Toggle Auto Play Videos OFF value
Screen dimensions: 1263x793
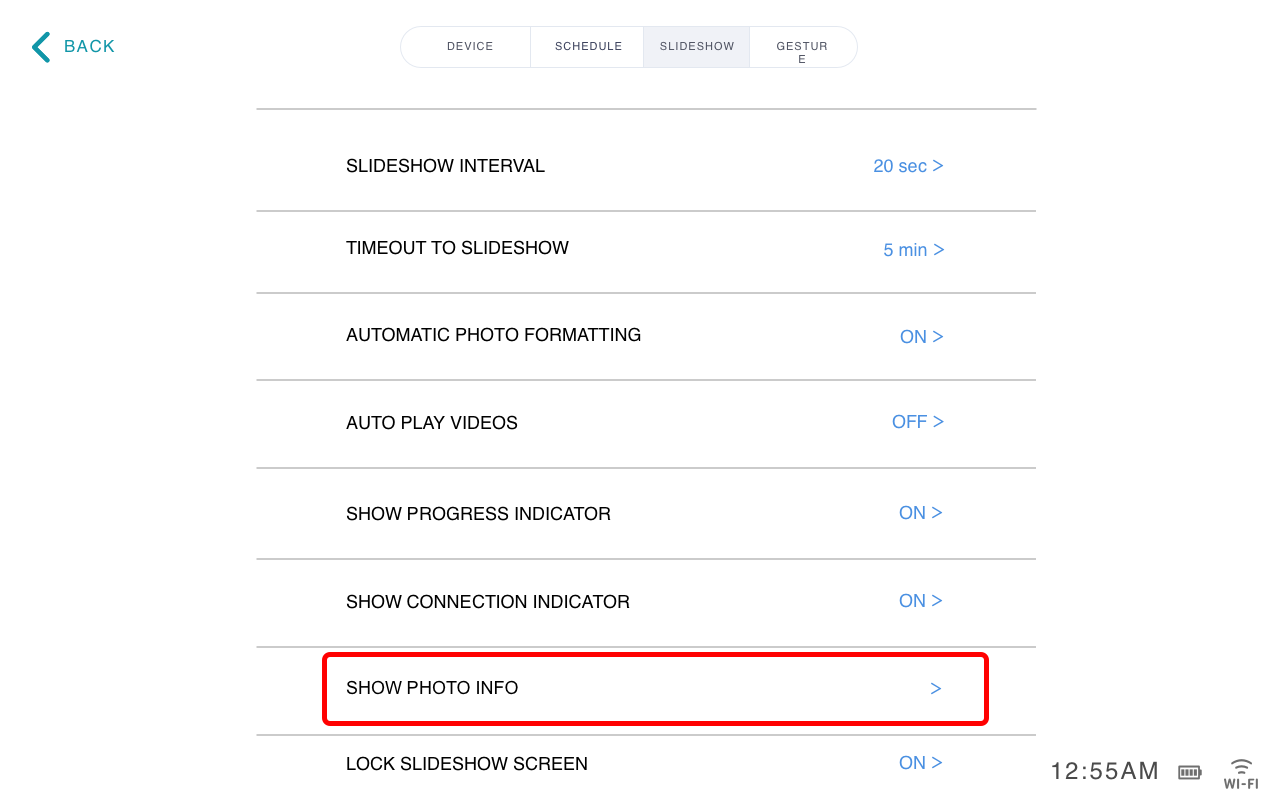917,422
